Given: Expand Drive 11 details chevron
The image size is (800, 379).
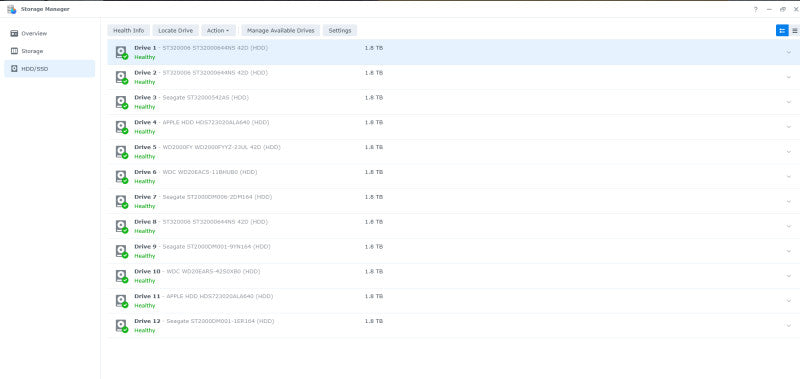Looking at the screenshot, I should tap(789, 301).
